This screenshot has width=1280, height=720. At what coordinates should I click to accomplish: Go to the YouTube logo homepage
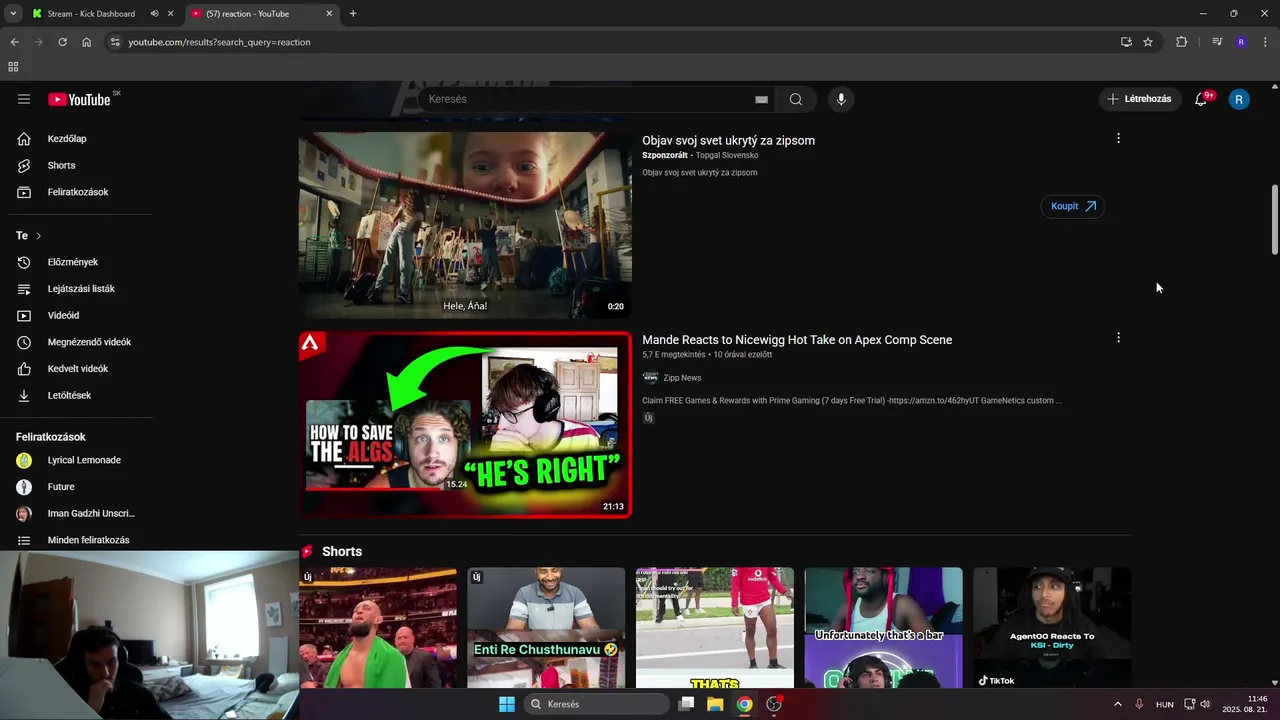point(79,99)
